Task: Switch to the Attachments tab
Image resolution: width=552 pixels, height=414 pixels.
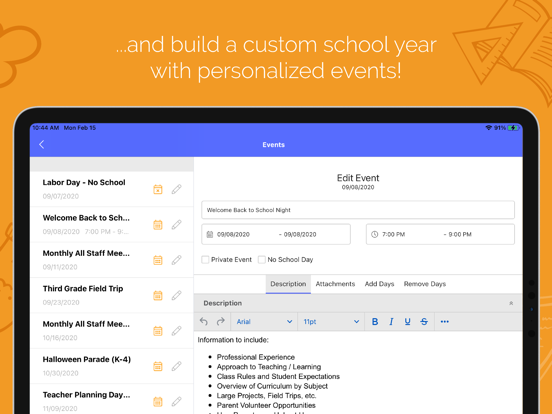Action: [335, 284]
